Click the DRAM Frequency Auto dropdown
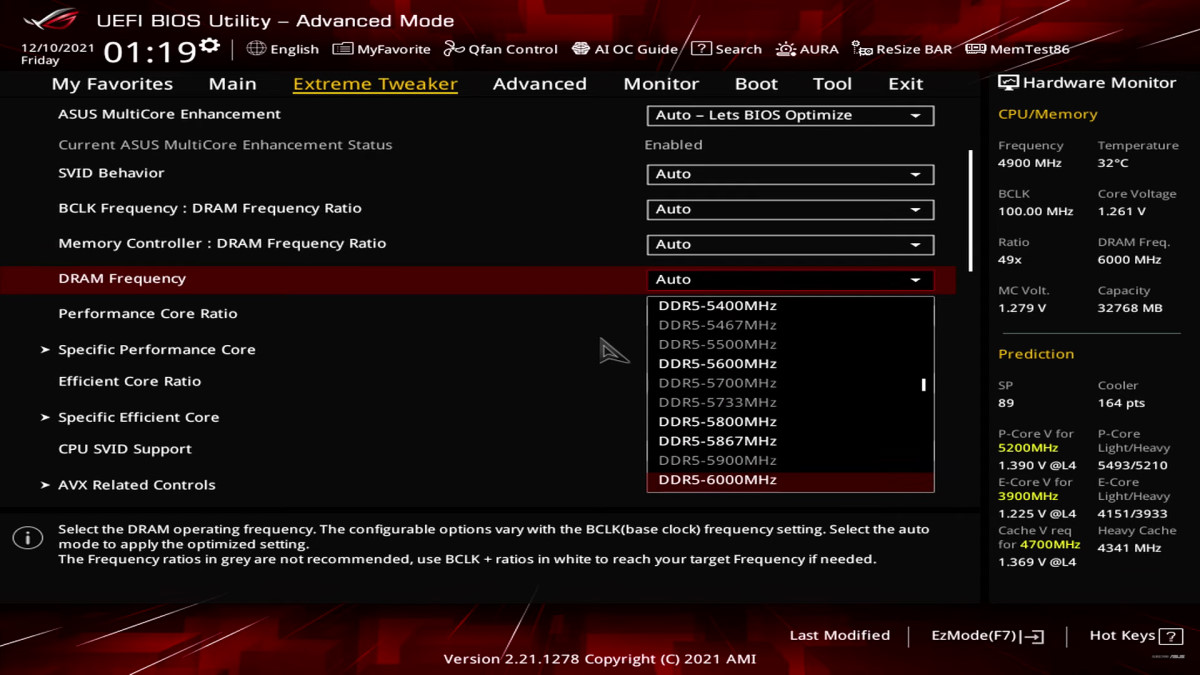The width and height of the screenshot is (1200, 675). pyautogui.click(x=790, y=280)
